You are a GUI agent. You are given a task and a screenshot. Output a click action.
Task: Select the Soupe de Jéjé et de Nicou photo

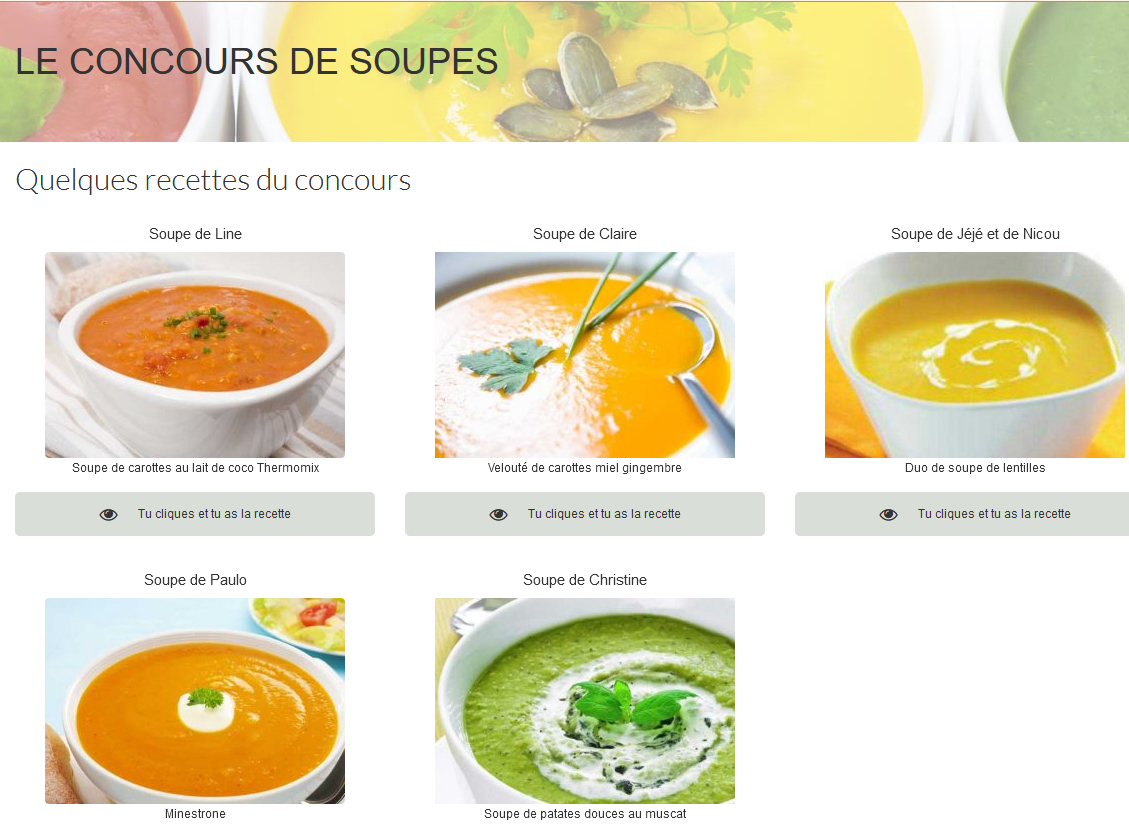(x=975, y=355)
